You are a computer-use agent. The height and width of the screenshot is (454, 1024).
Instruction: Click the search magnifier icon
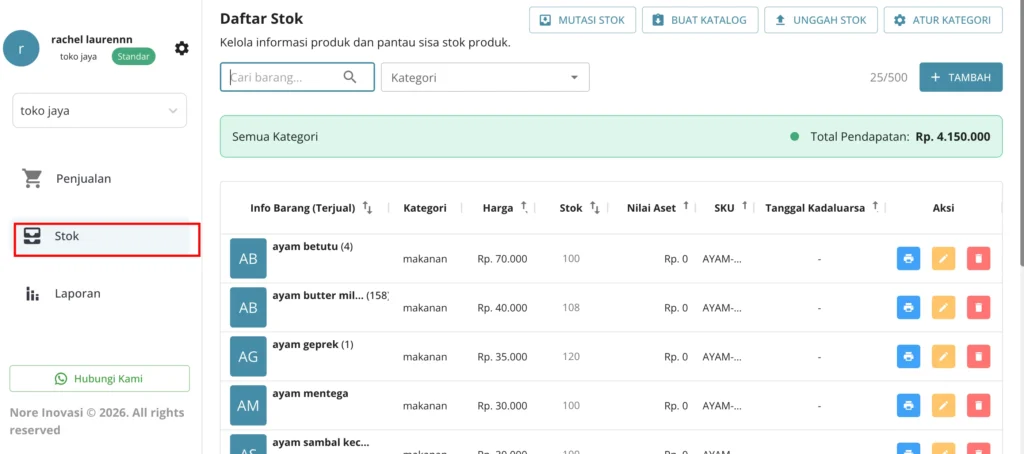(x=350, y=77)
